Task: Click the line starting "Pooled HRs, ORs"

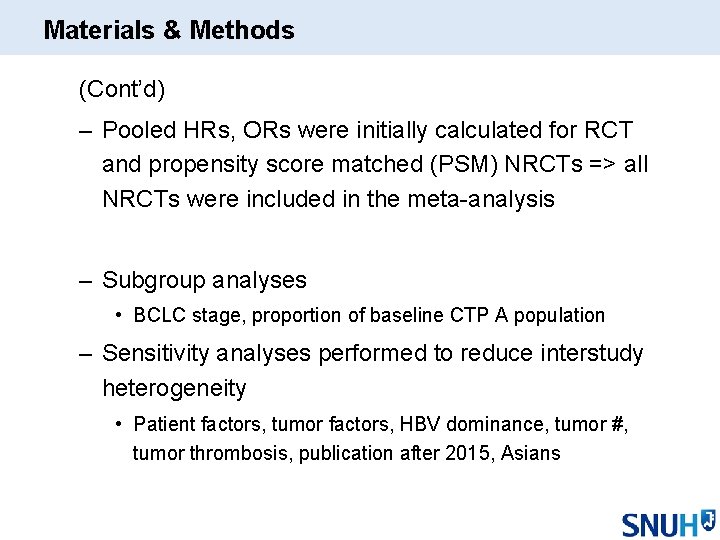Action: [x=367, y=130]
